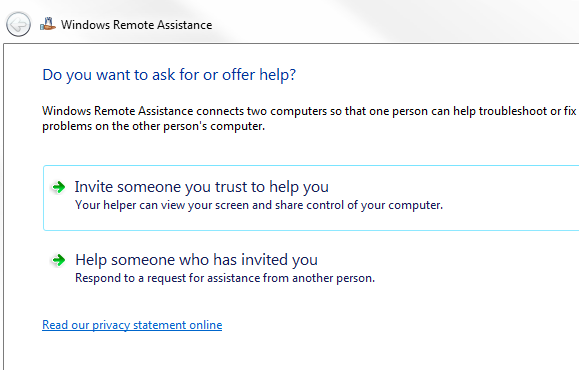Click green arrow beside Invite someone you trust
Screen dimensions: 579x370
pyautogui.click(x=58, y=187)
